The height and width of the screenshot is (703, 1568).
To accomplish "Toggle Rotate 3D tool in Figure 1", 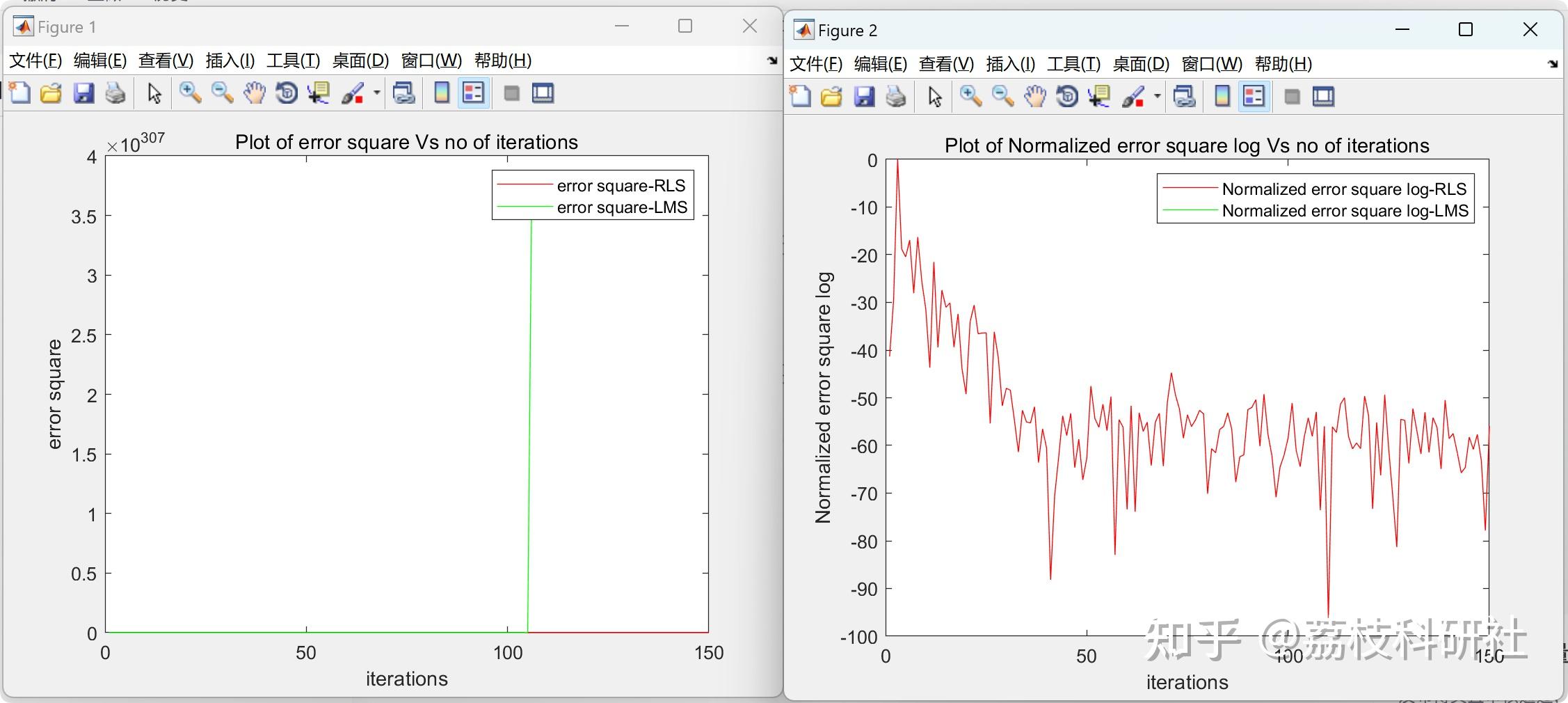I will 287,93.
